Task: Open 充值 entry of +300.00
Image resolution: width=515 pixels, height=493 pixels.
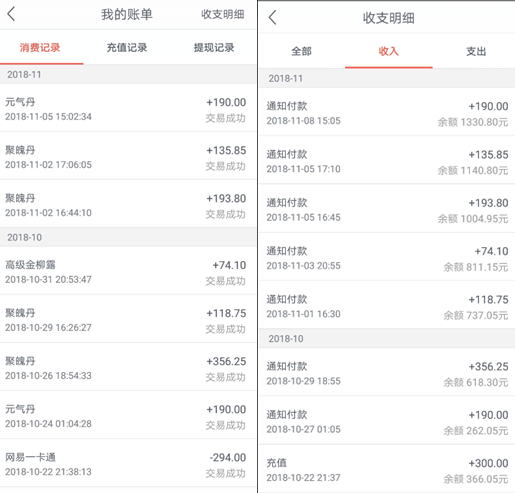Action: point(387,469)
